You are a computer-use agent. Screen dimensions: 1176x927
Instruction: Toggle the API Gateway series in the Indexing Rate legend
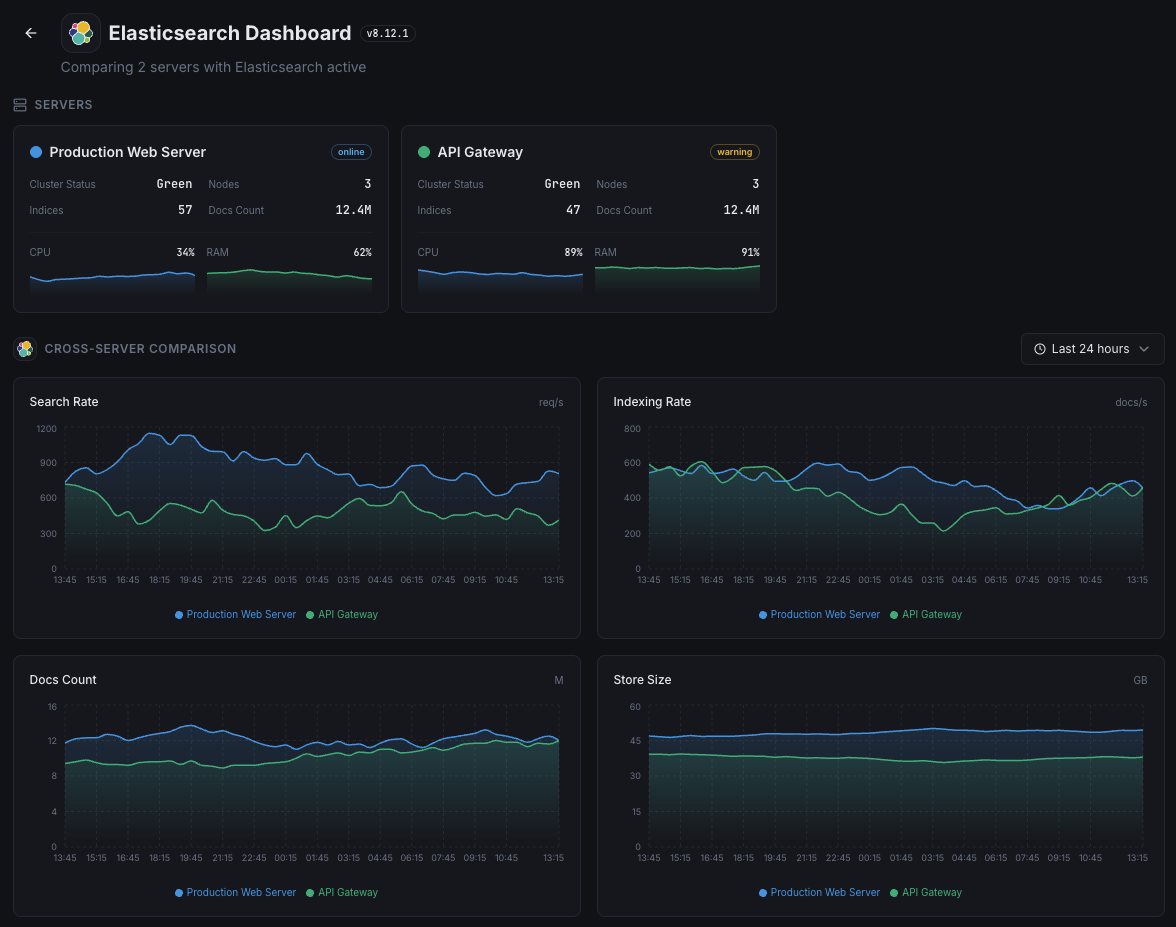click(925, 614)
